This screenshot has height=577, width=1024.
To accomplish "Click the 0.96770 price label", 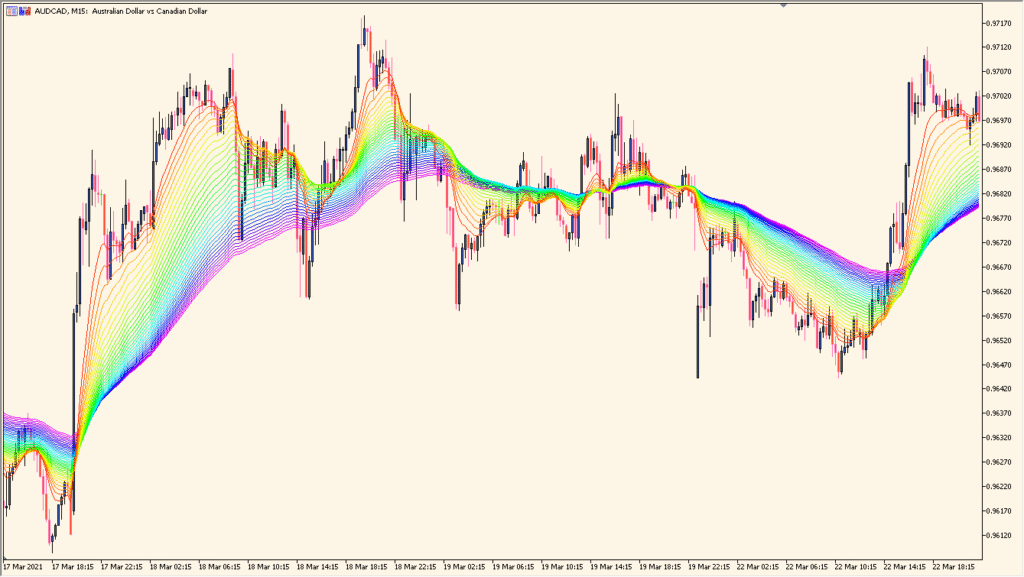I will tap(998, 219).
